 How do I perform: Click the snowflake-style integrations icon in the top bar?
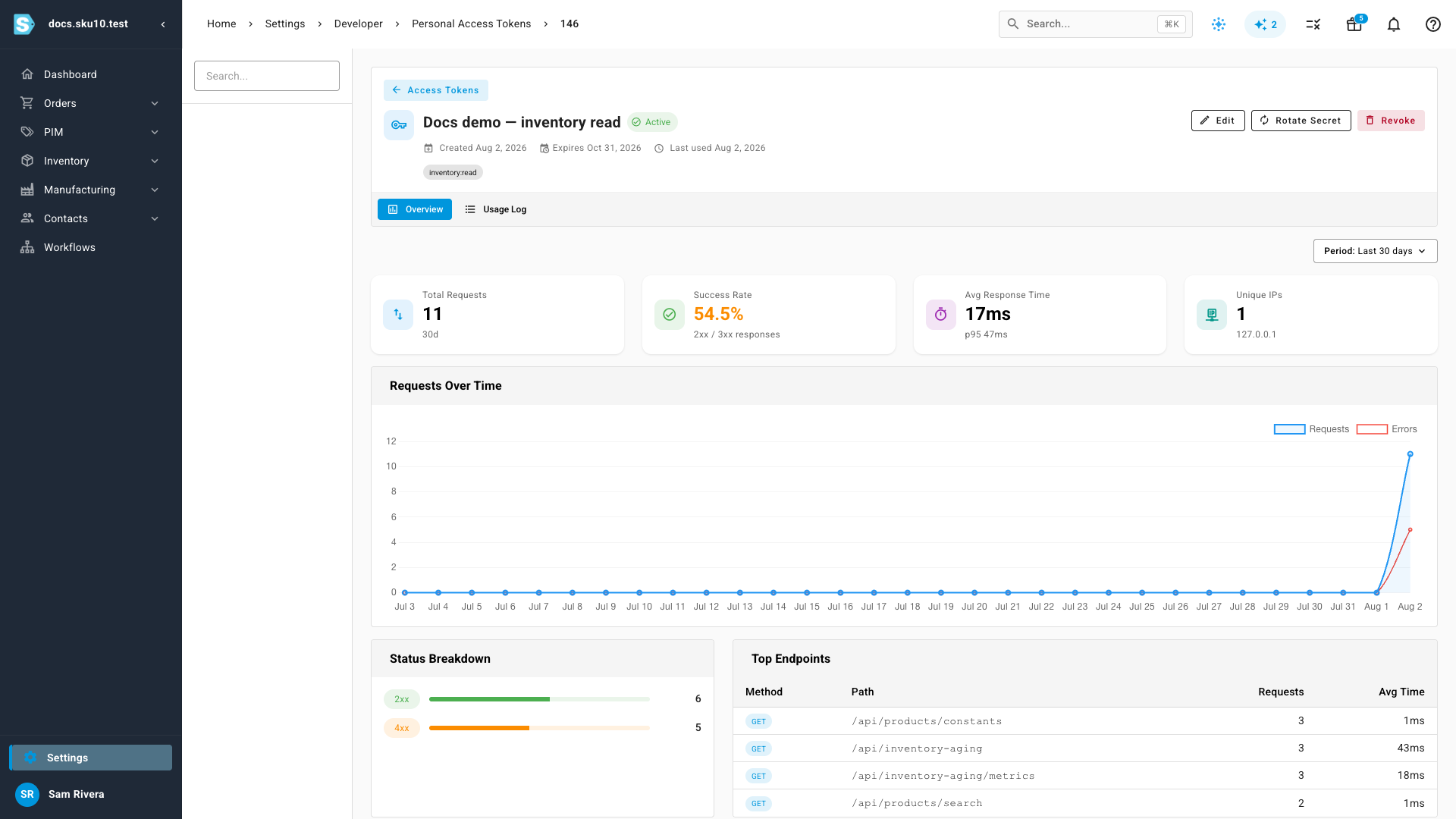coord(1219,24)
